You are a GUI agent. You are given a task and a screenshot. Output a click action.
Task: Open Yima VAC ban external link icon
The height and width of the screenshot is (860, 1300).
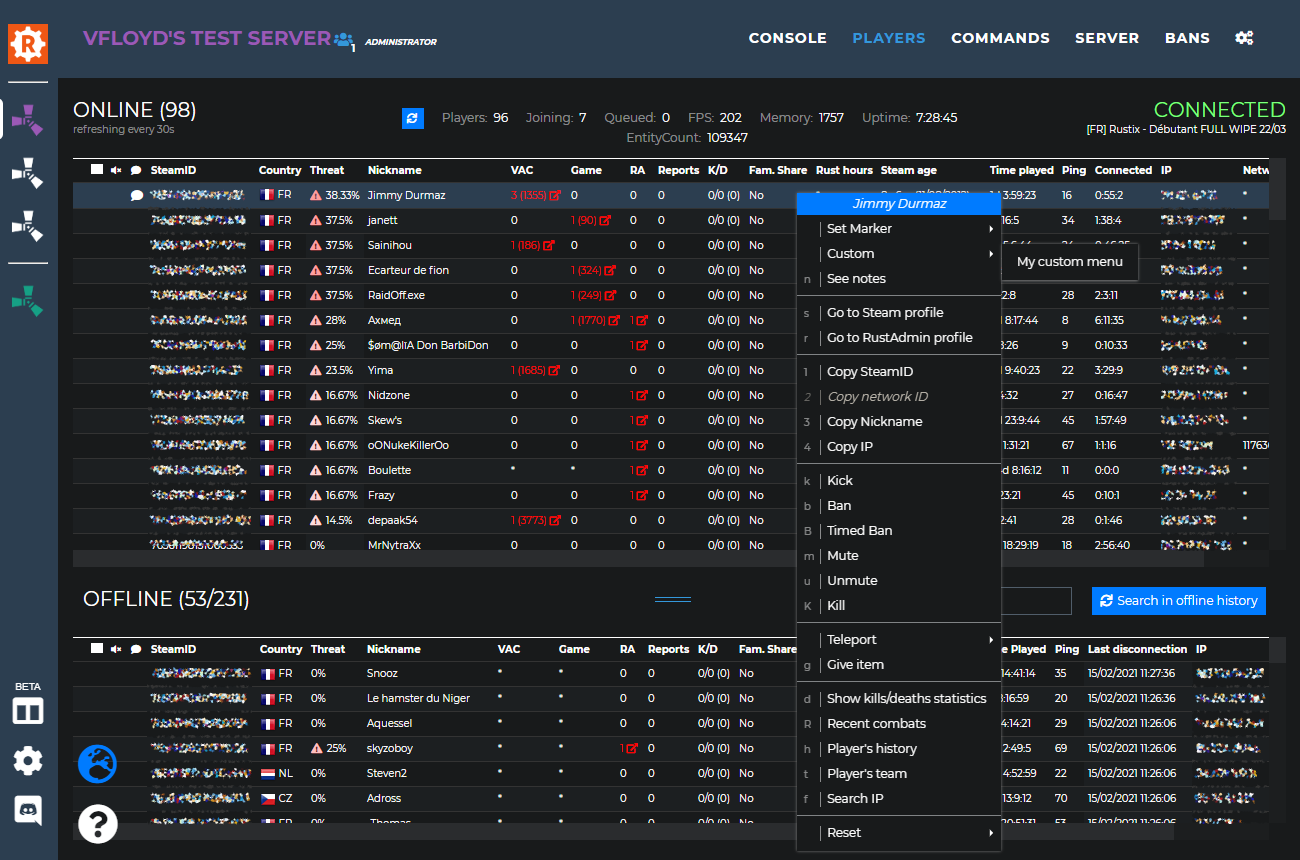(x=555, y=371)
